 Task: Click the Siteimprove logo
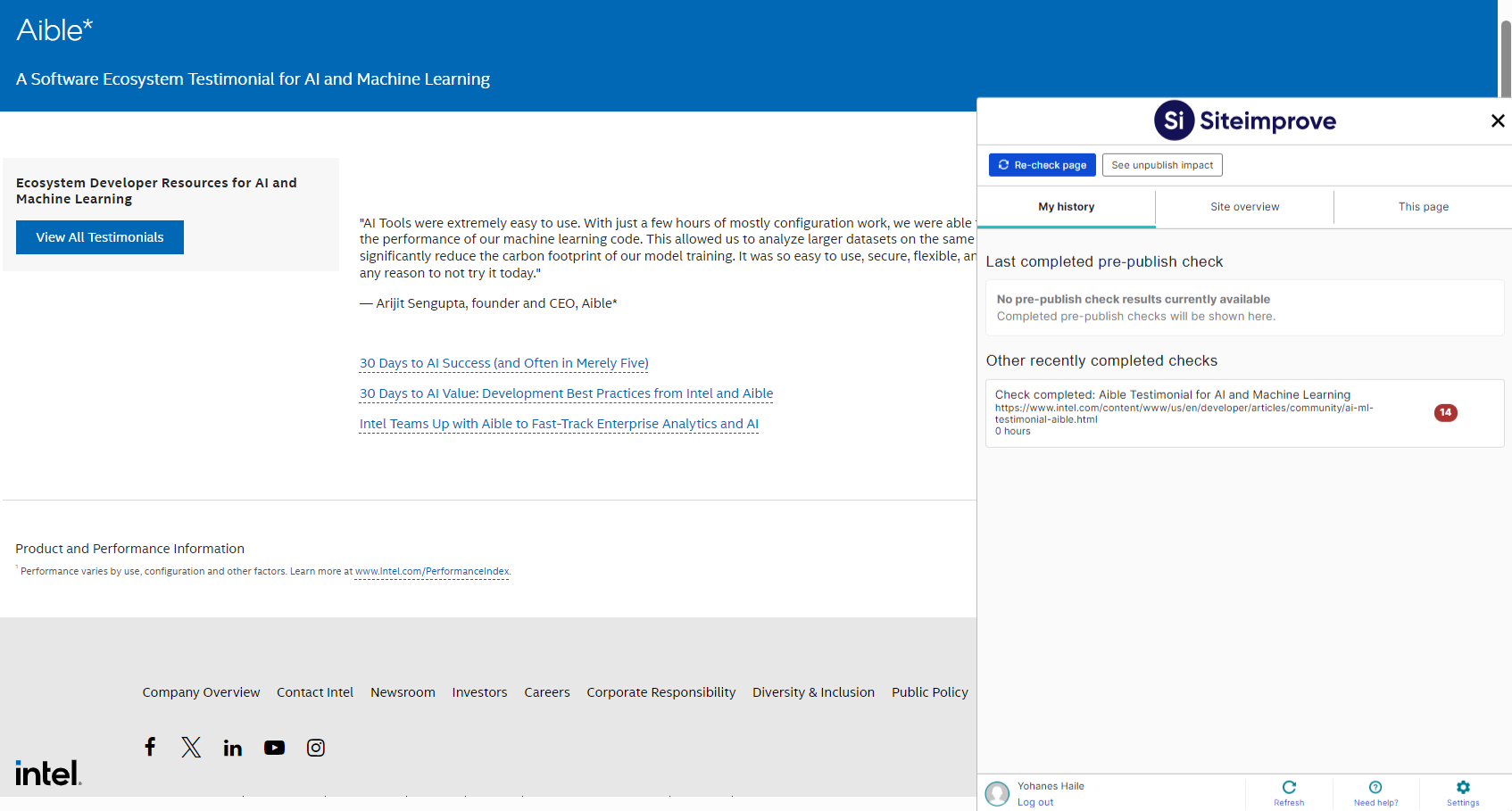point(1244,120)
